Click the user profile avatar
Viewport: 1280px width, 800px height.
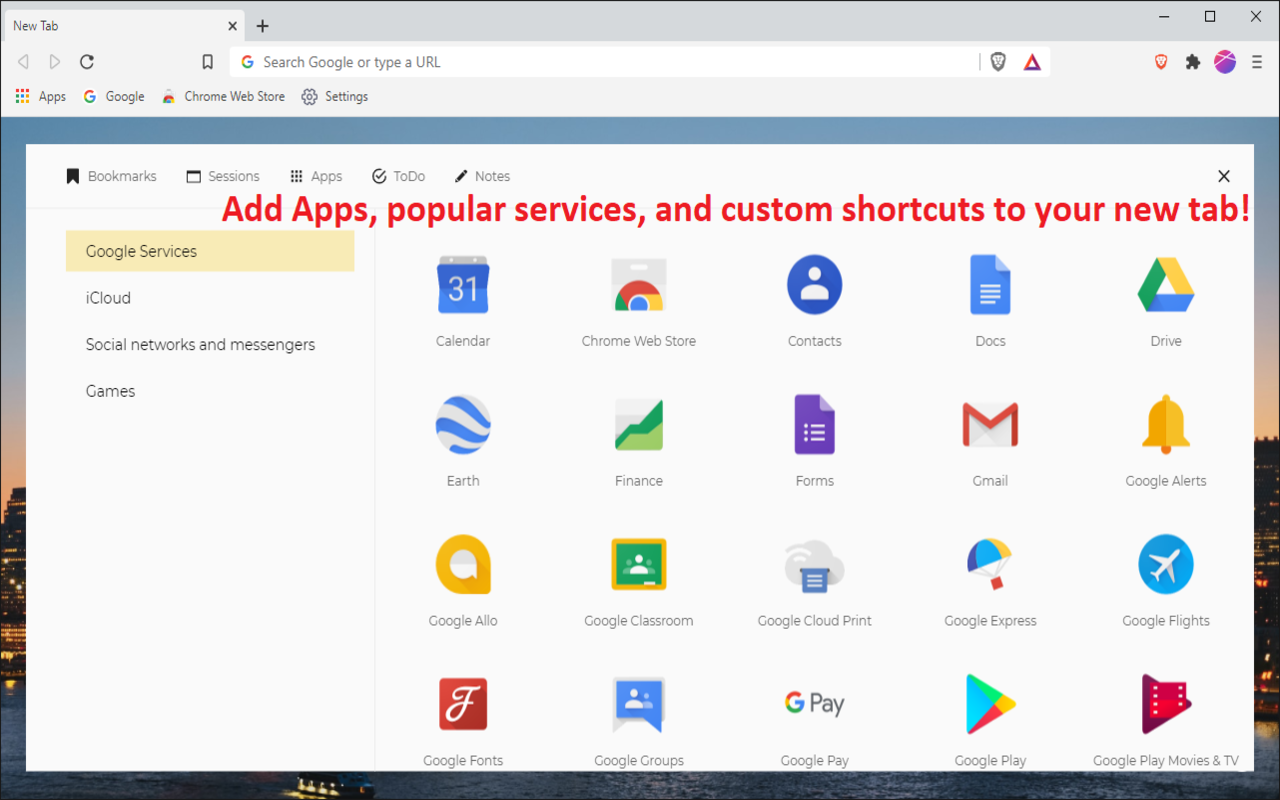1225,62
